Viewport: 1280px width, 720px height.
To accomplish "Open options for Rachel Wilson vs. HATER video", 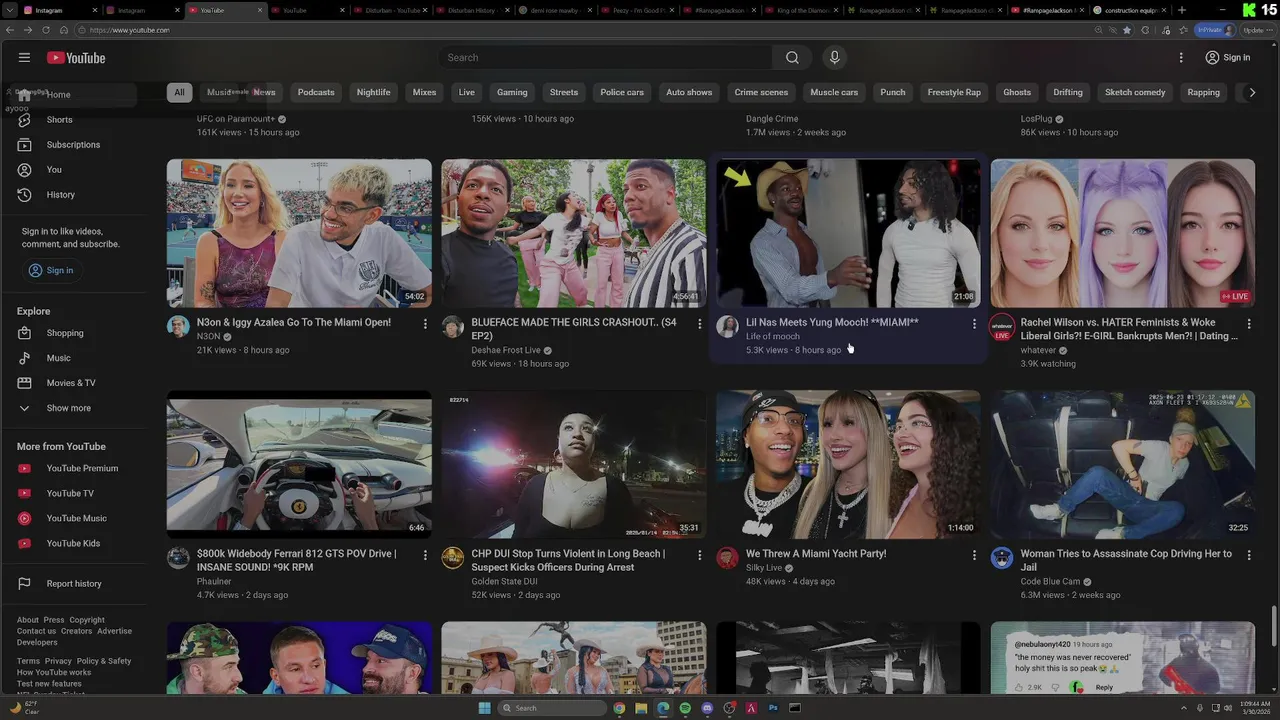I will (x=1248, y=324).
